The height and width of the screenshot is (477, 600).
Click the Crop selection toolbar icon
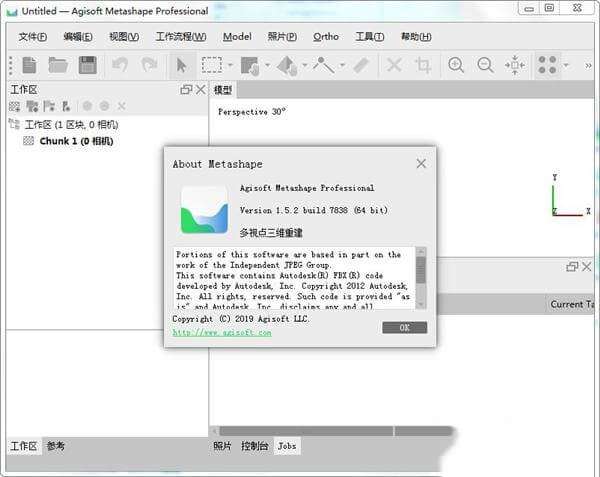[x=423, y=65]
